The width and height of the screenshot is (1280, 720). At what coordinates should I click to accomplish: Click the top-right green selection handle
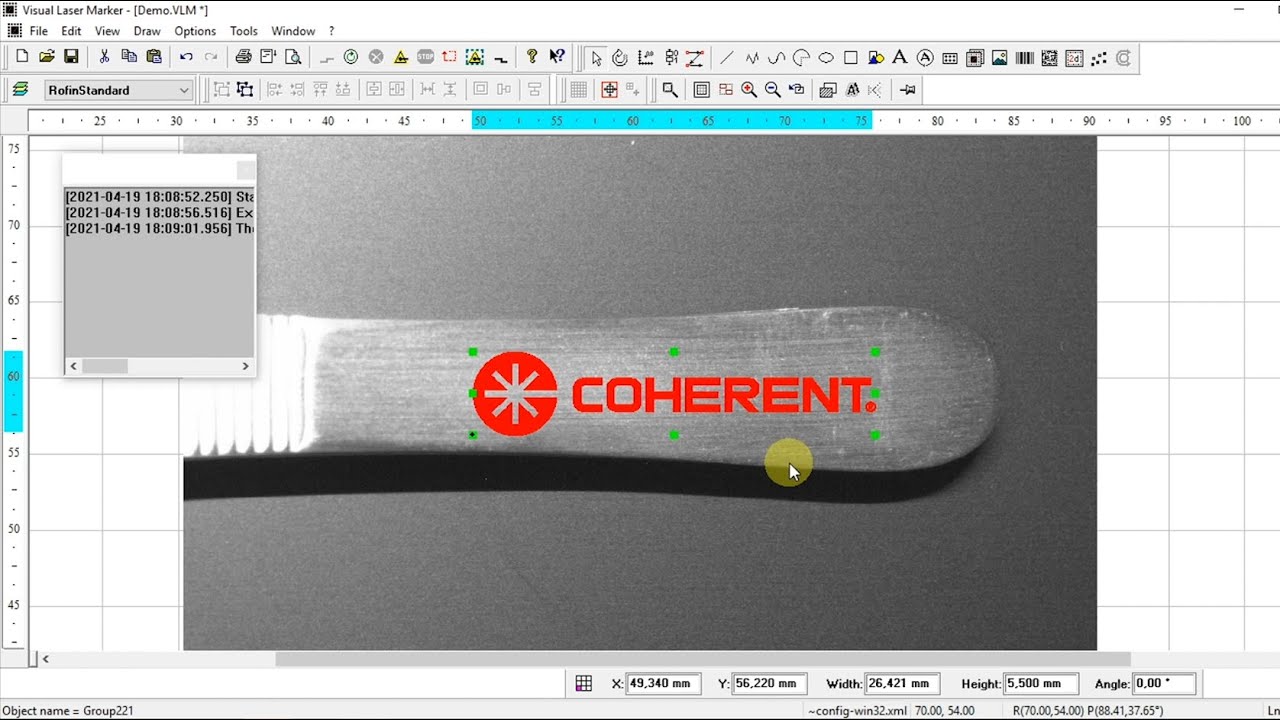coord(875,352)
